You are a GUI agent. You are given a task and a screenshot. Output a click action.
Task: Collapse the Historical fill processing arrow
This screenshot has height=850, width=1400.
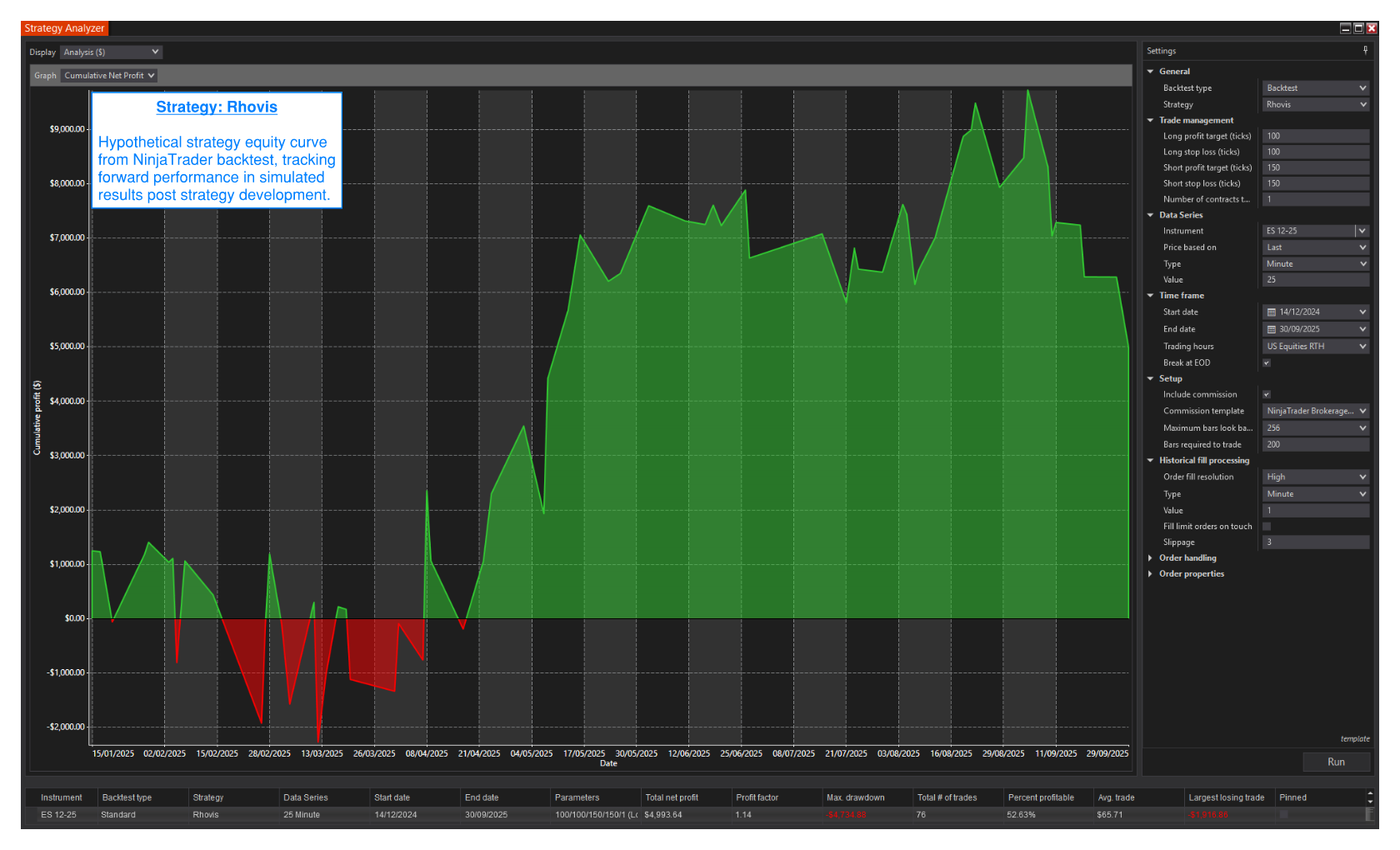click(x=1151, y=461)
